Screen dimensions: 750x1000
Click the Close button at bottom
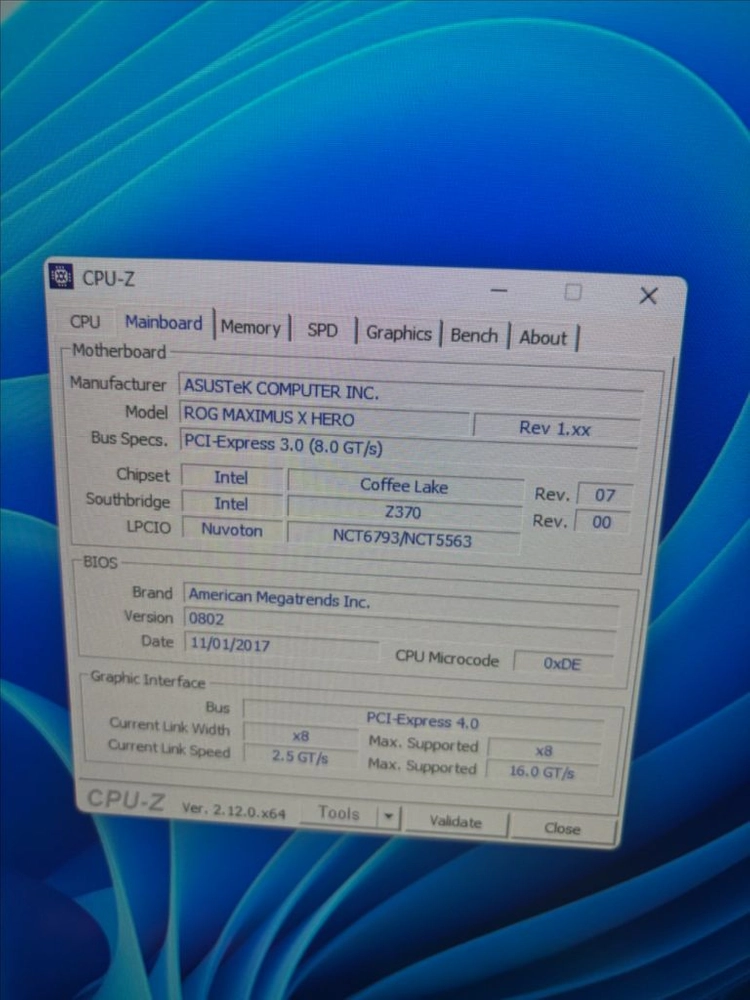pyautogui.click(x=562, y=828)
